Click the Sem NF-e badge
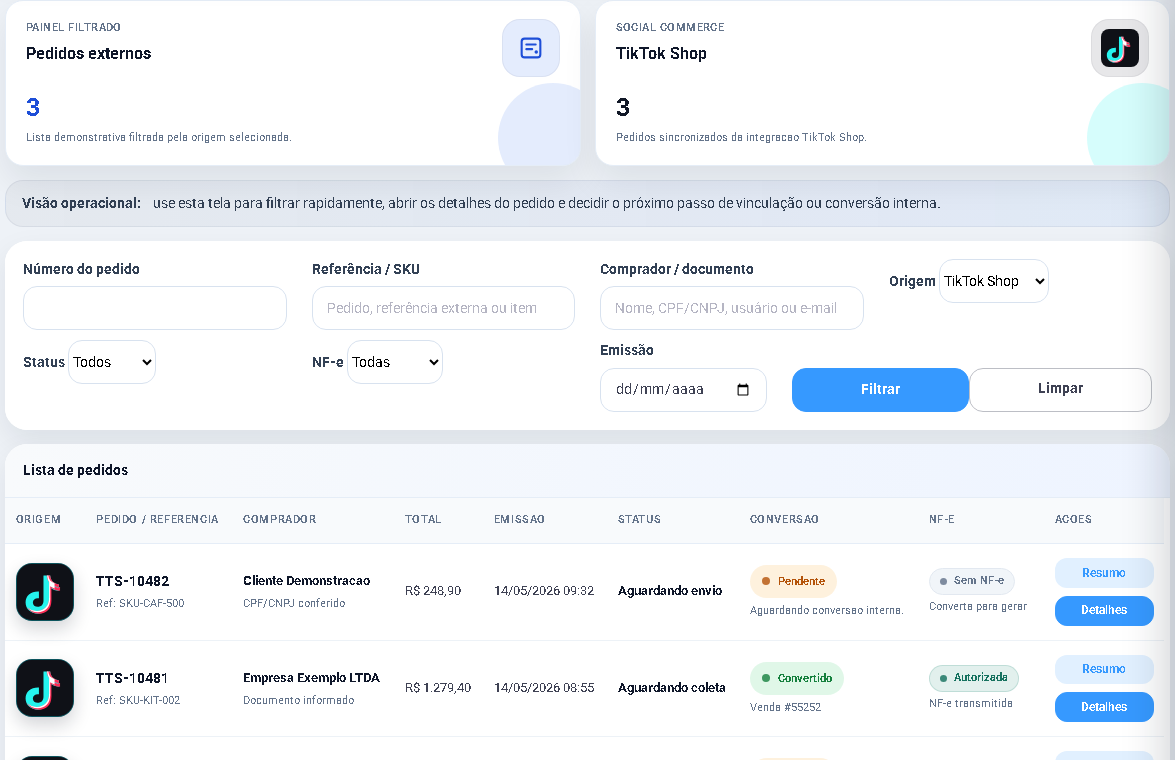 (972, 581)
